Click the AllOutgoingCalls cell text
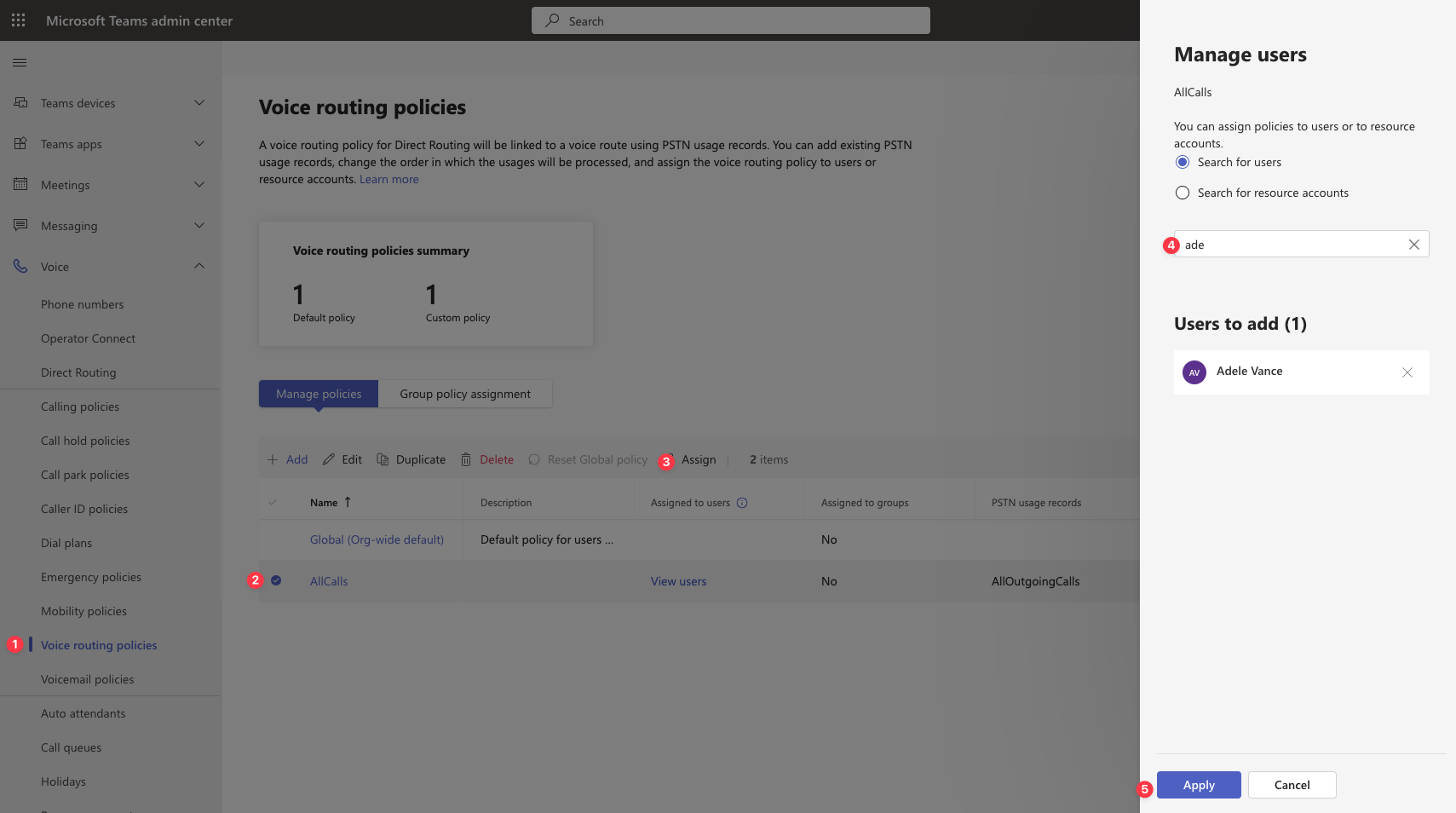 [1035, 581]
